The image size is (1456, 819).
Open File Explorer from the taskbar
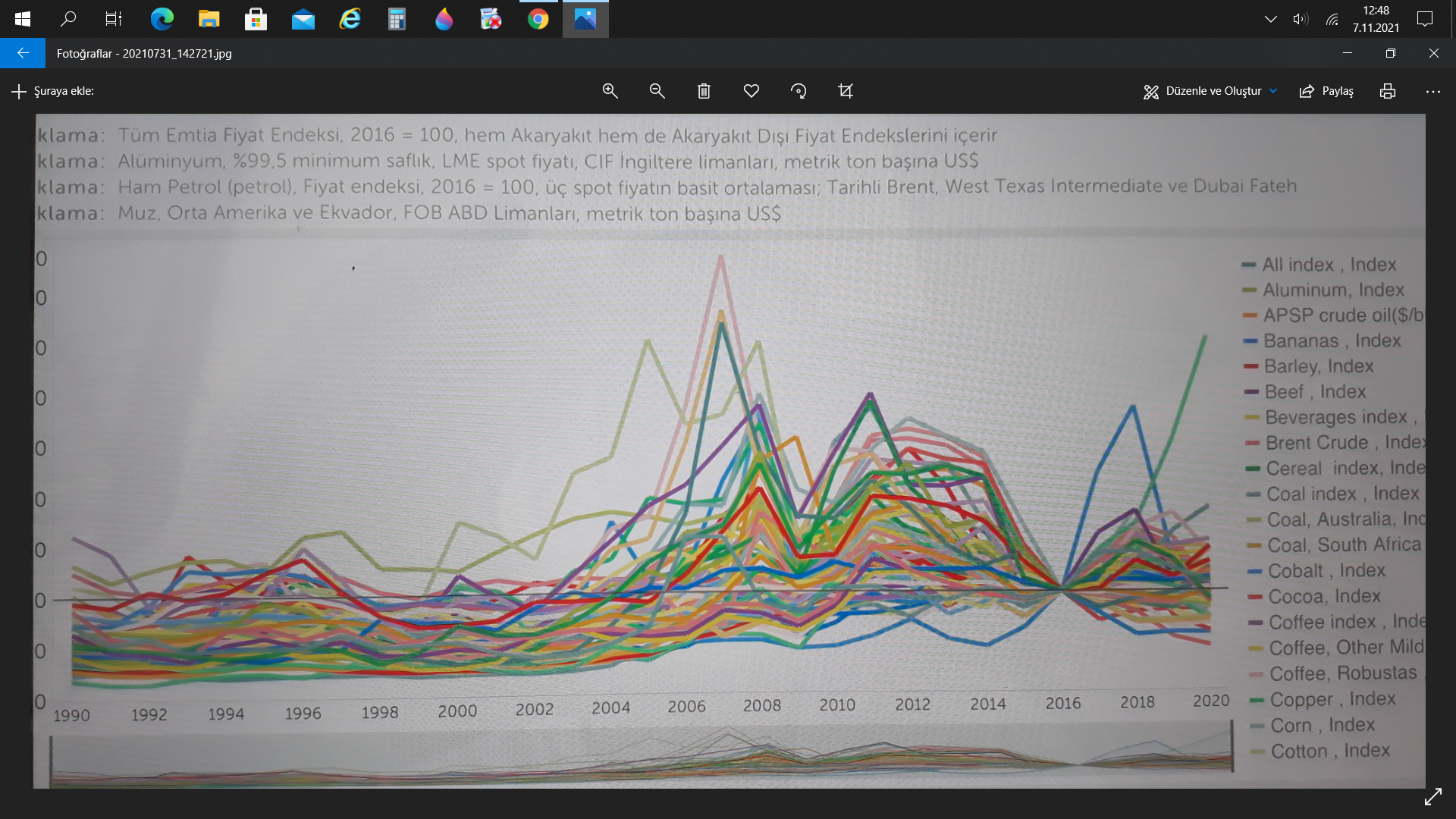coord(209,19)
